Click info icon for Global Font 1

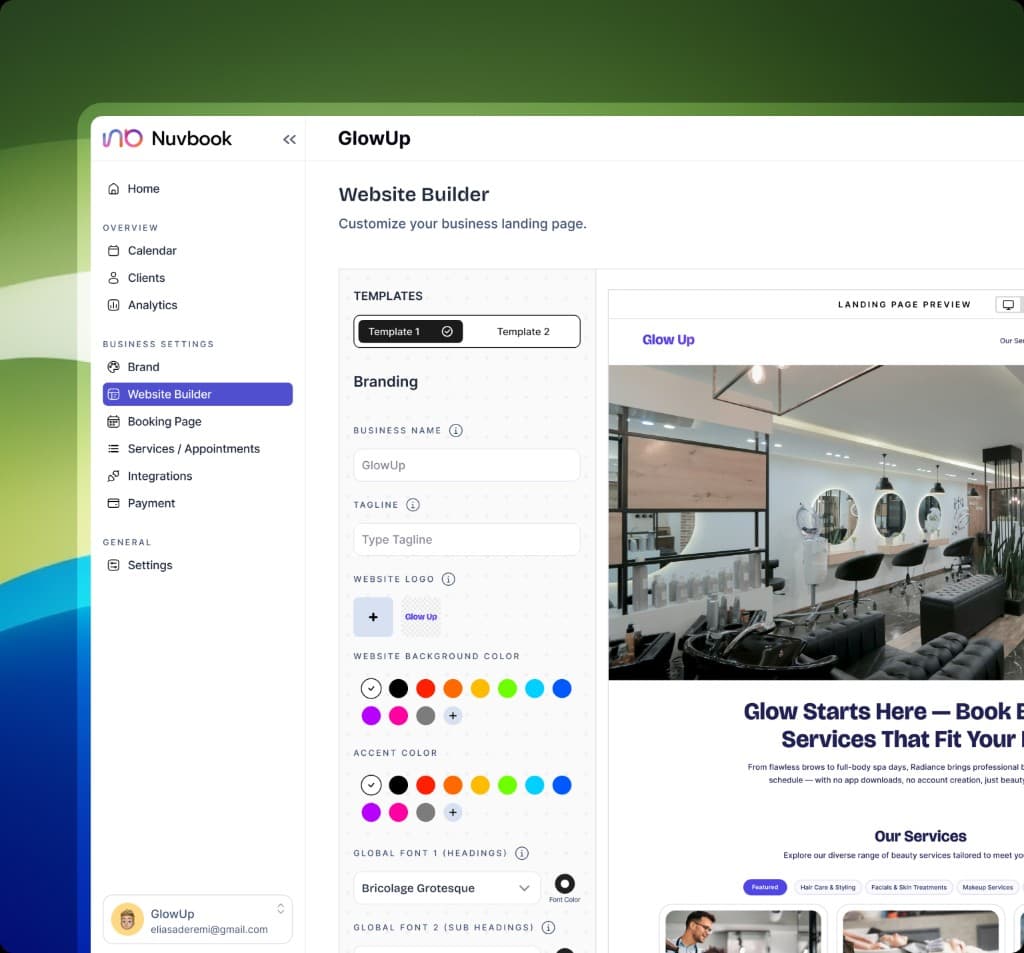pyautogui.click(x=522, y=853)
